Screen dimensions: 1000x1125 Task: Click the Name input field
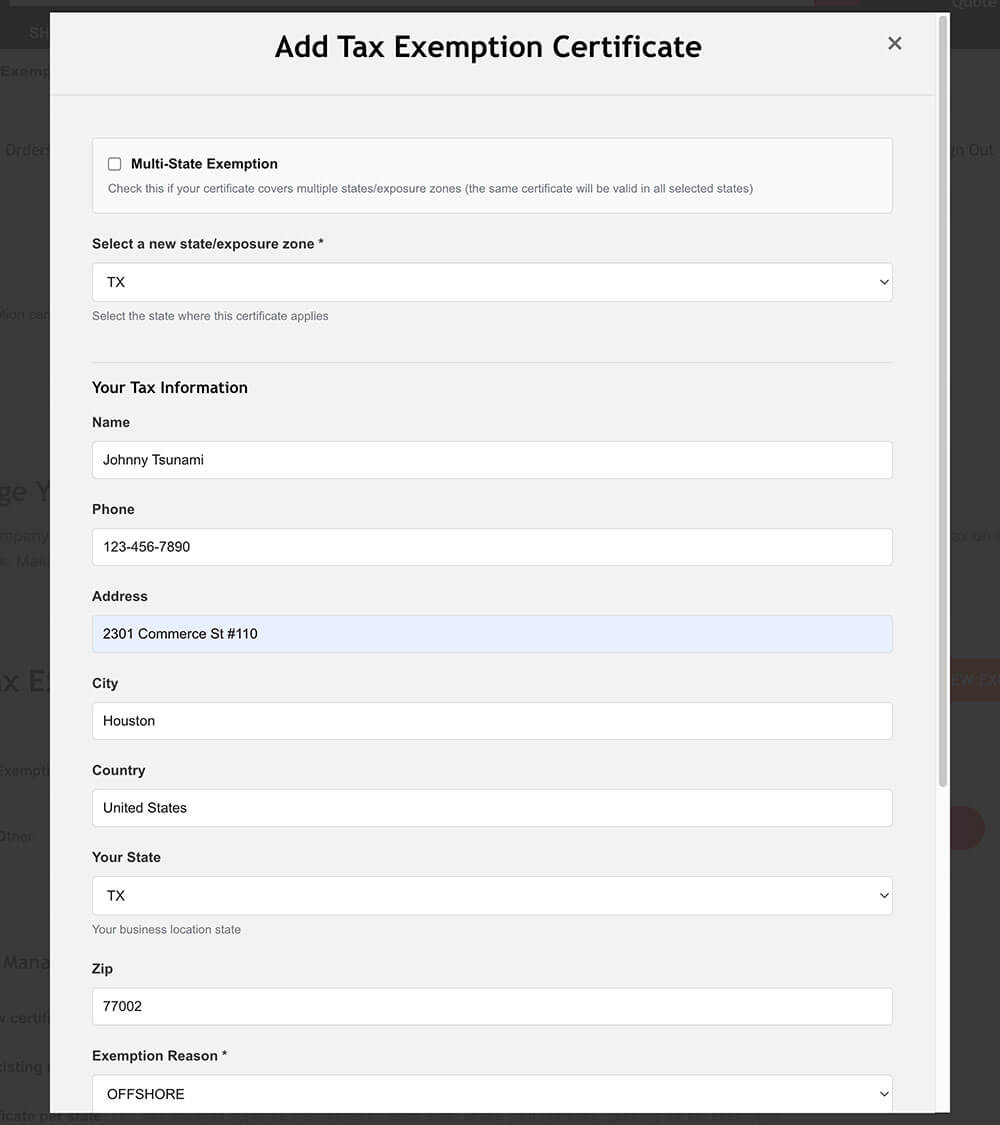[491, 460]
